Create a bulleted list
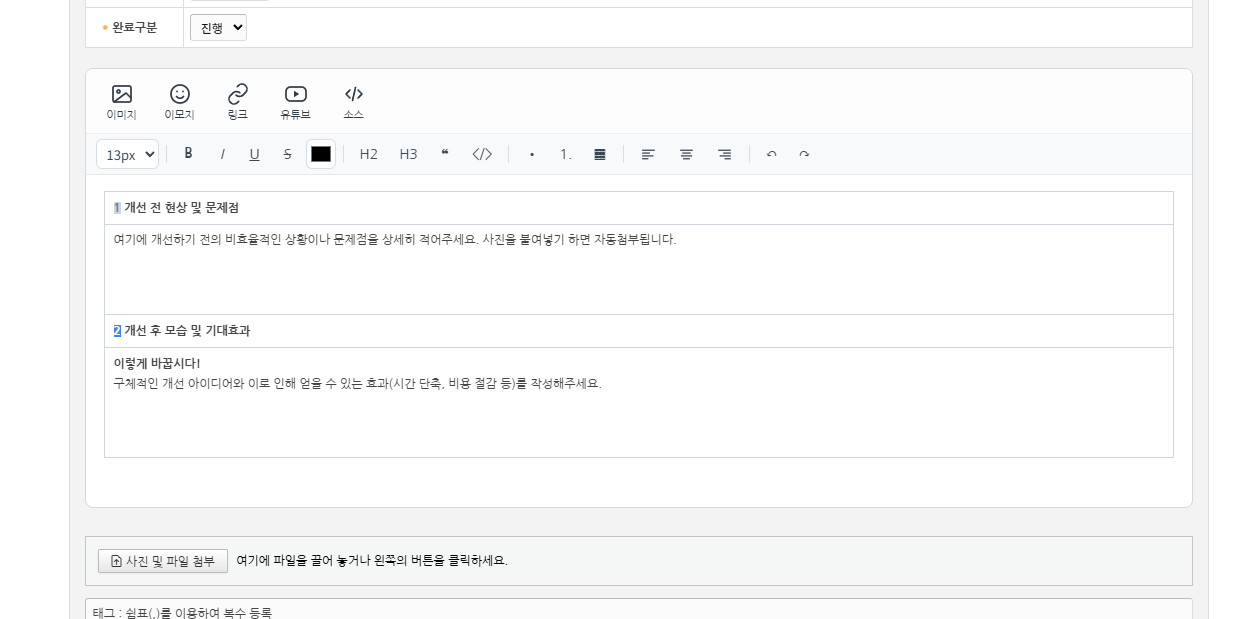The height and width of the screenshot is (619, 1252). click(532, 154)
